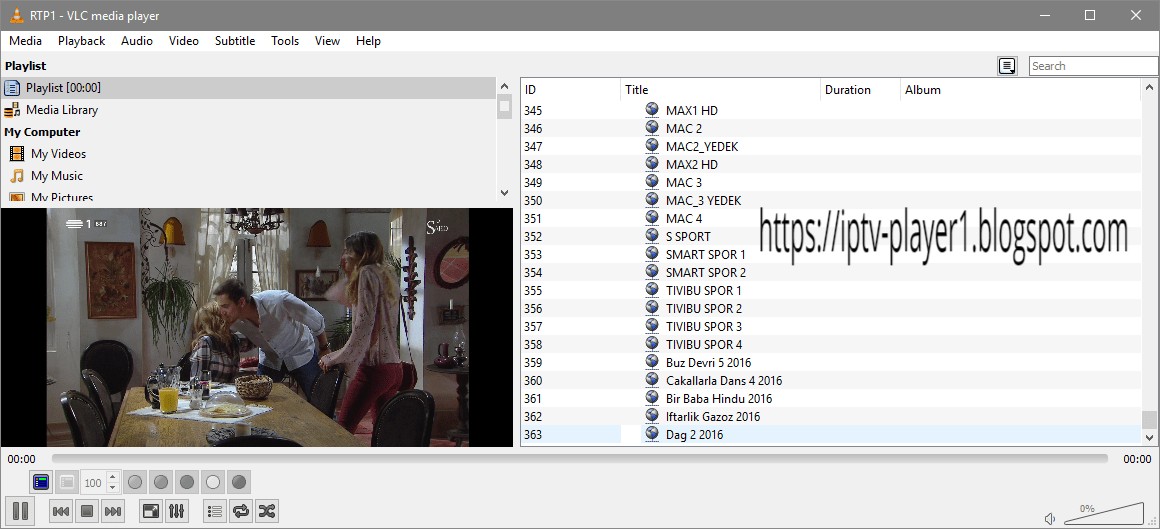Toggle fullscreen video mode

[x=152, y=511]
